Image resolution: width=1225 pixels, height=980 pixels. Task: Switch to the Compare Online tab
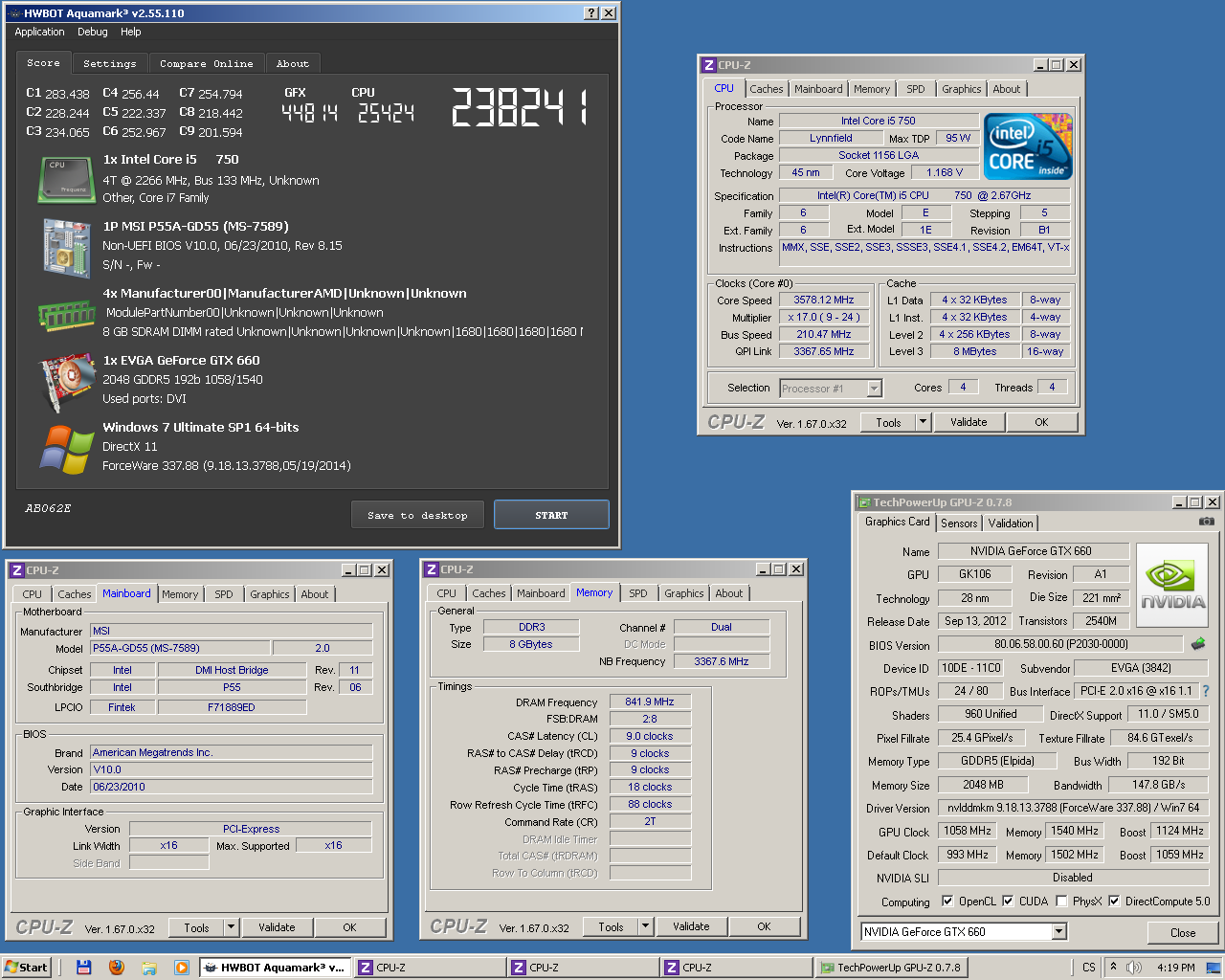coord(207,64)
